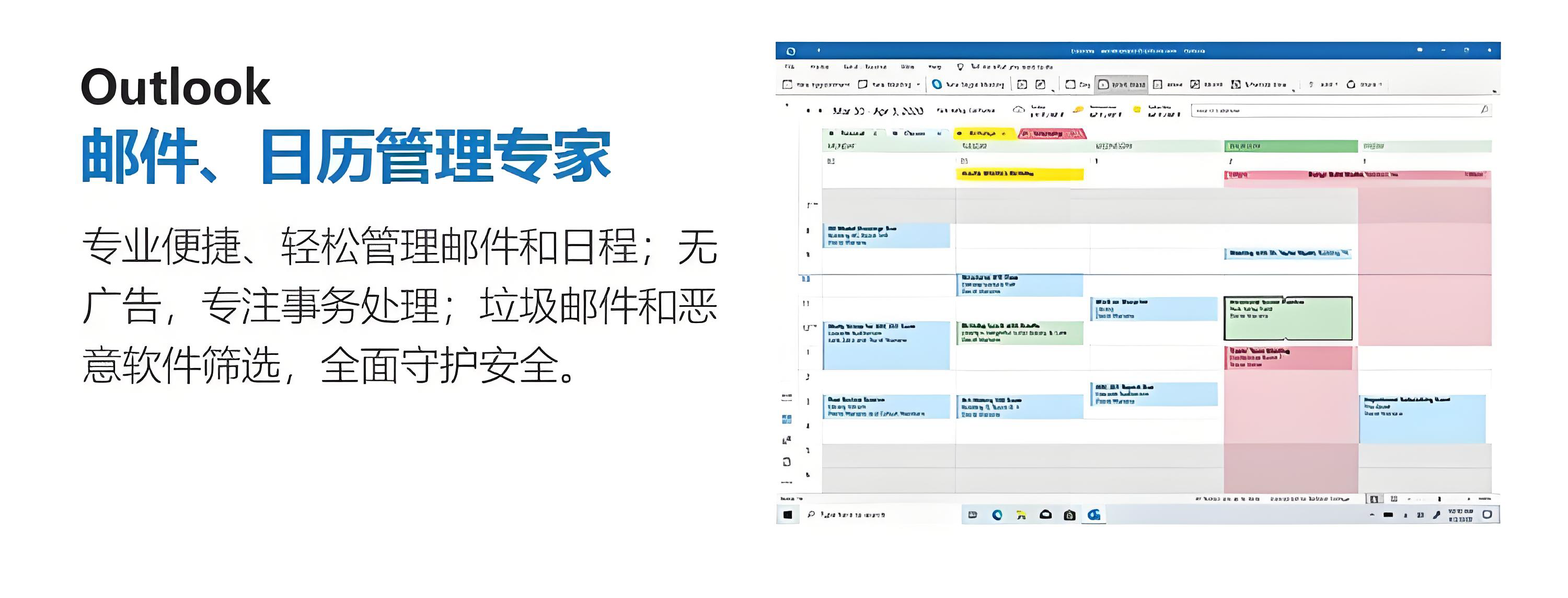Open the View ribbon tab
This screenshot has height=598, width=1568.
pyautogui.click(x=907, y=67)
